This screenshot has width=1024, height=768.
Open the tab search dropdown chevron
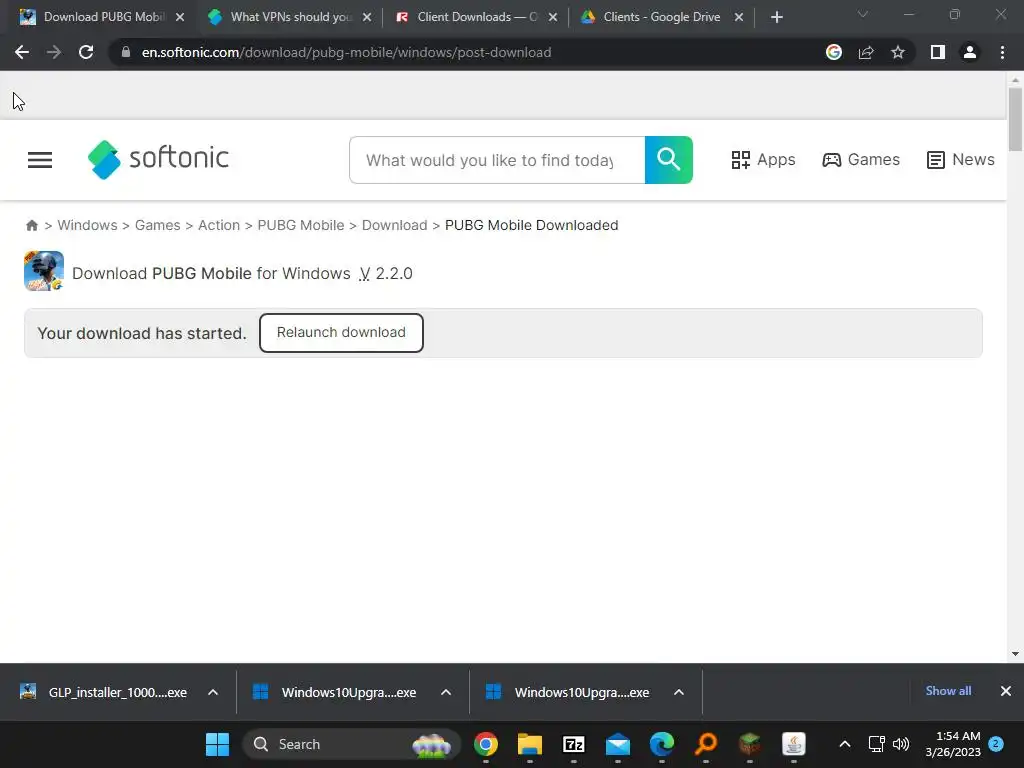863,14
